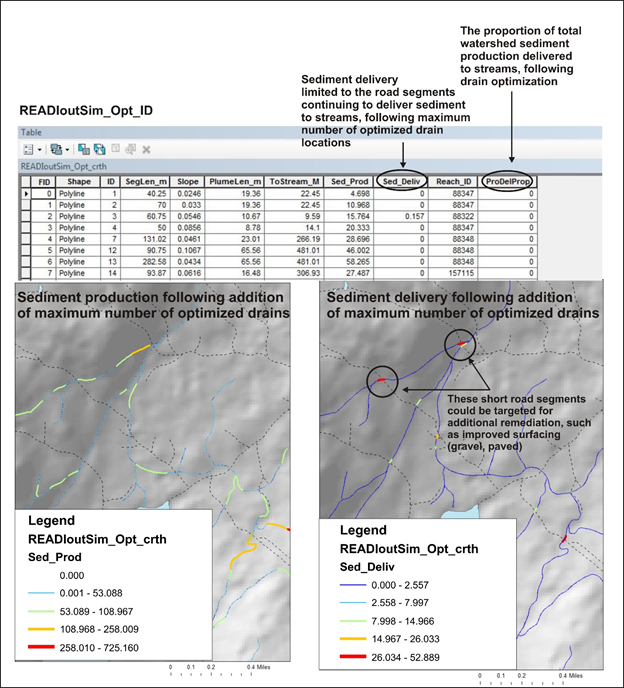624x688 pixels.
Task: Open the Table Options menu icon
Action: click(26, 148)
